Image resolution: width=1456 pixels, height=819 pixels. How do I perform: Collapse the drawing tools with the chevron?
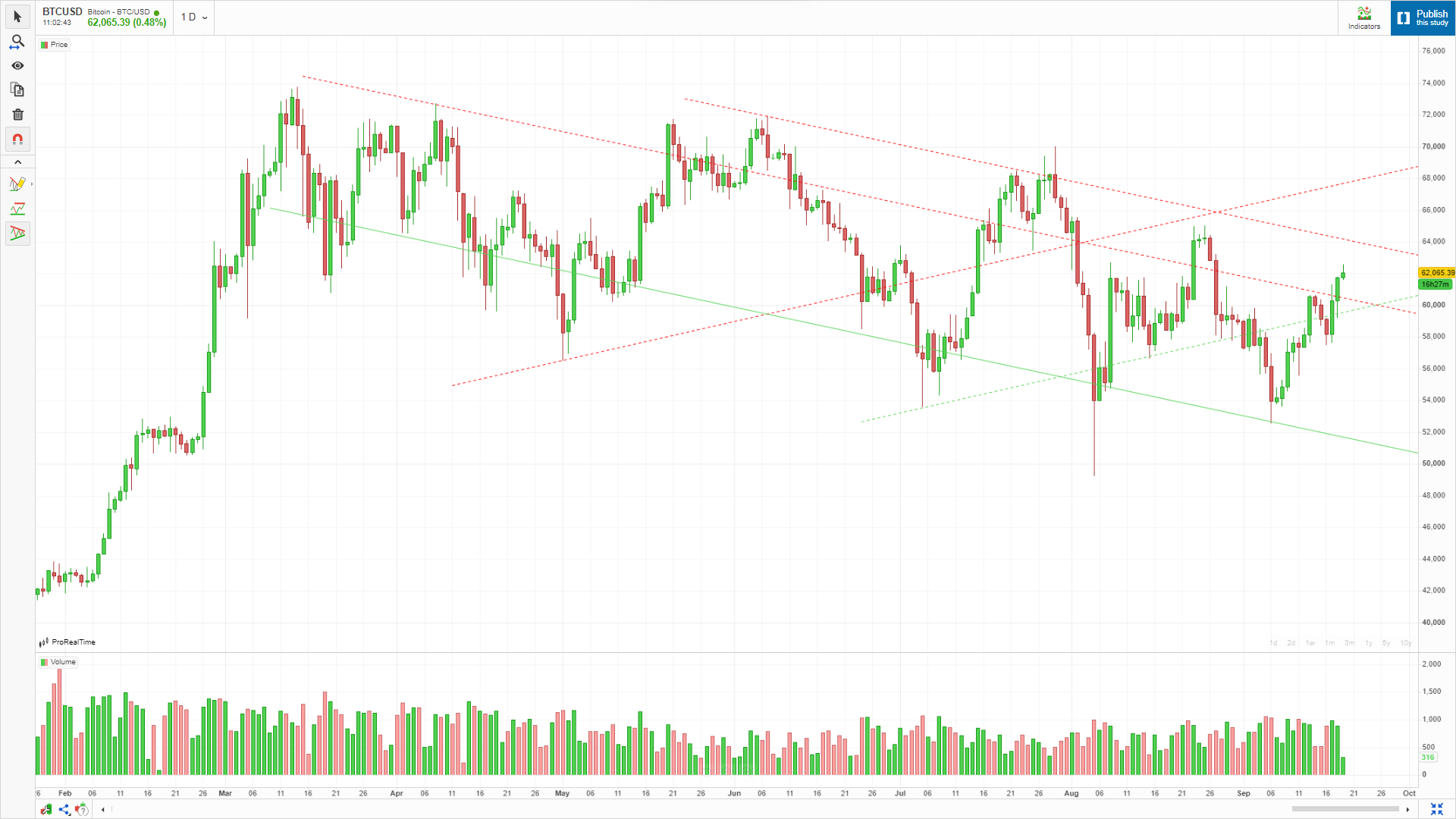[17, 162]
